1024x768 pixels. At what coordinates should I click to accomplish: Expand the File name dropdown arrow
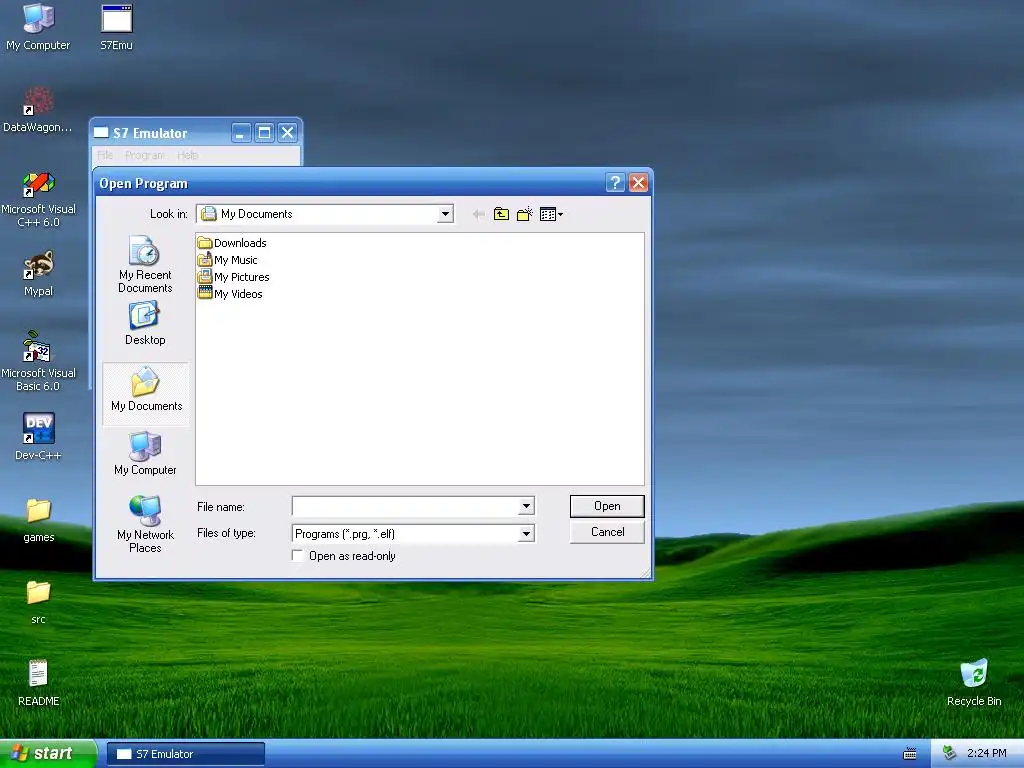pos(526,505)
